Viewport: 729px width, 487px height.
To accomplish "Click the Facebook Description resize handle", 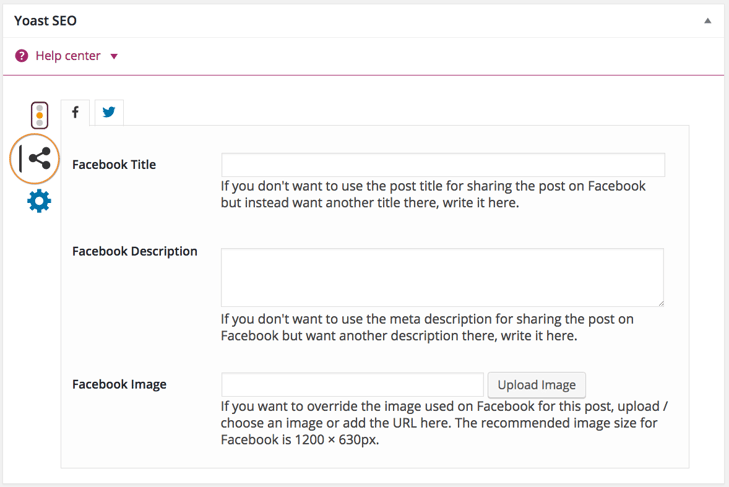I will pos(660,301).
